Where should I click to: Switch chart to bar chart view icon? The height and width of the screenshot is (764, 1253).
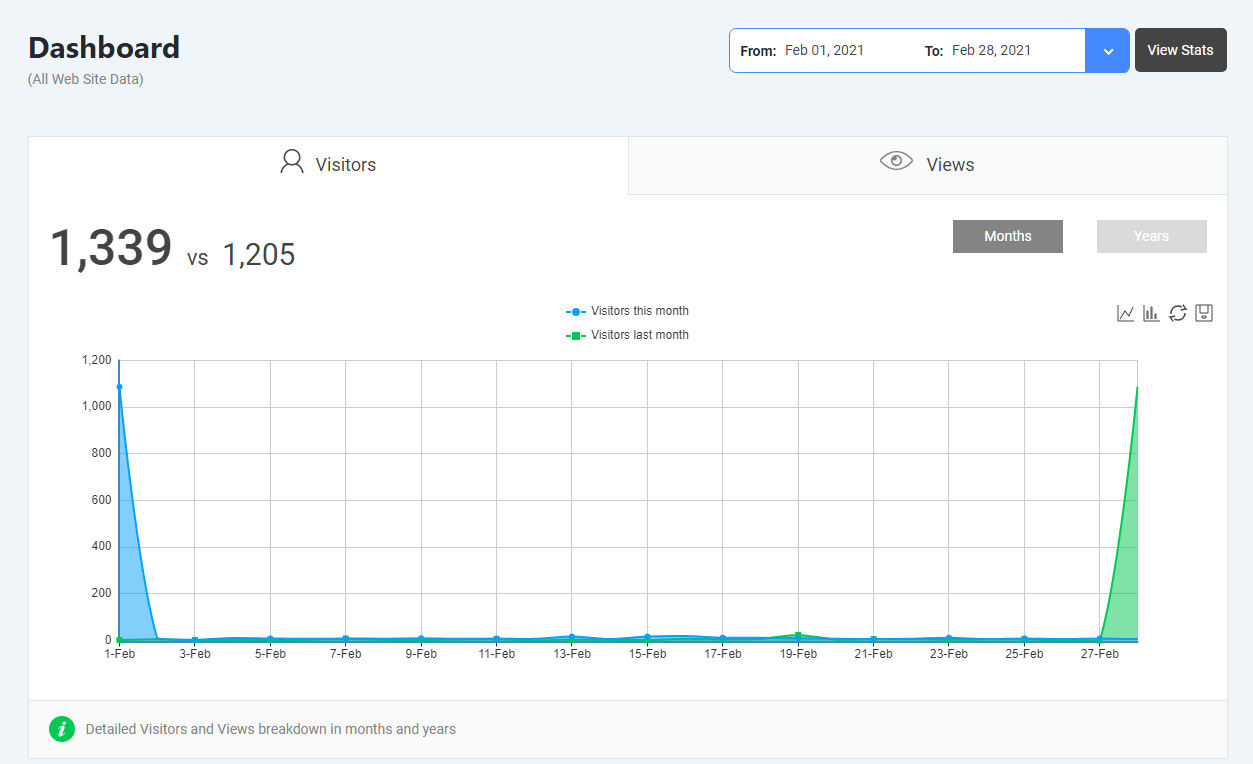point(1152,313)
